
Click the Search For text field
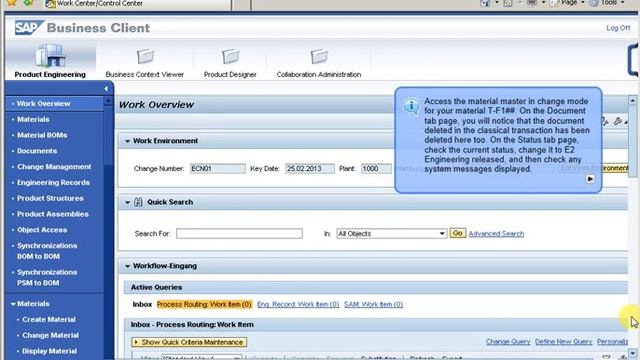click(x=239, y=233)
